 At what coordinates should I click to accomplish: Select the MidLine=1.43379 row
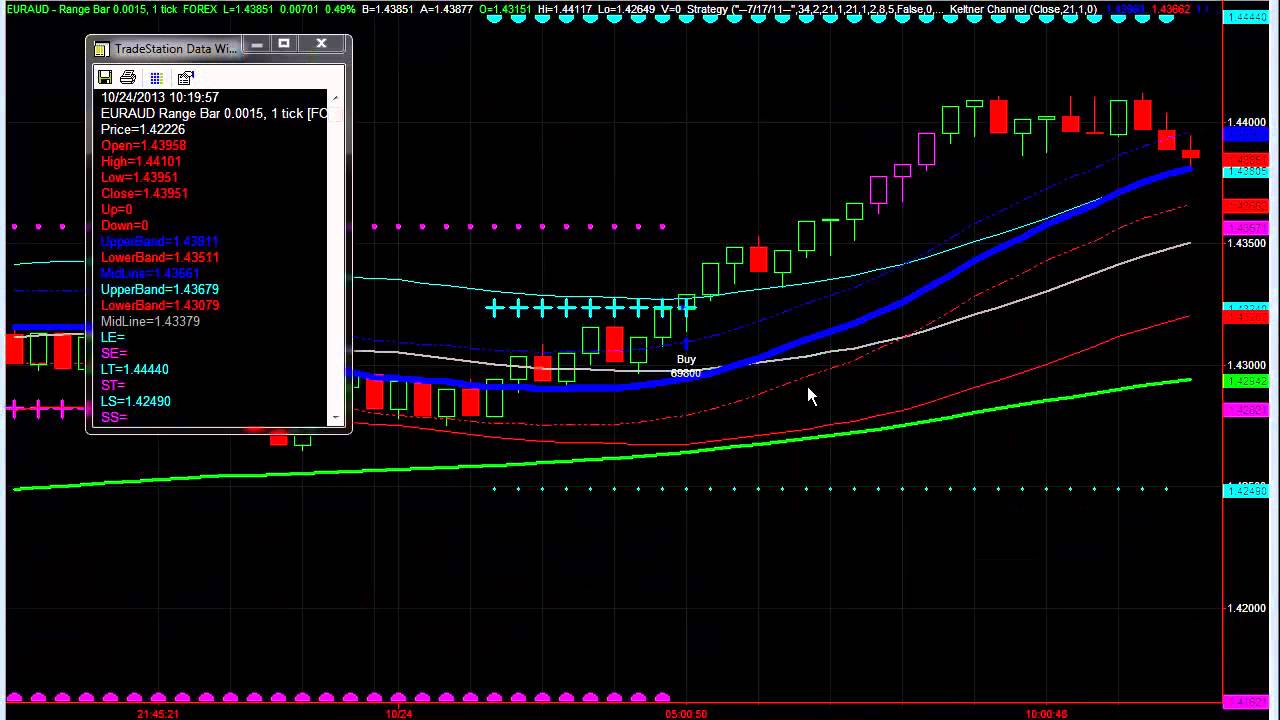click(150, 321)
